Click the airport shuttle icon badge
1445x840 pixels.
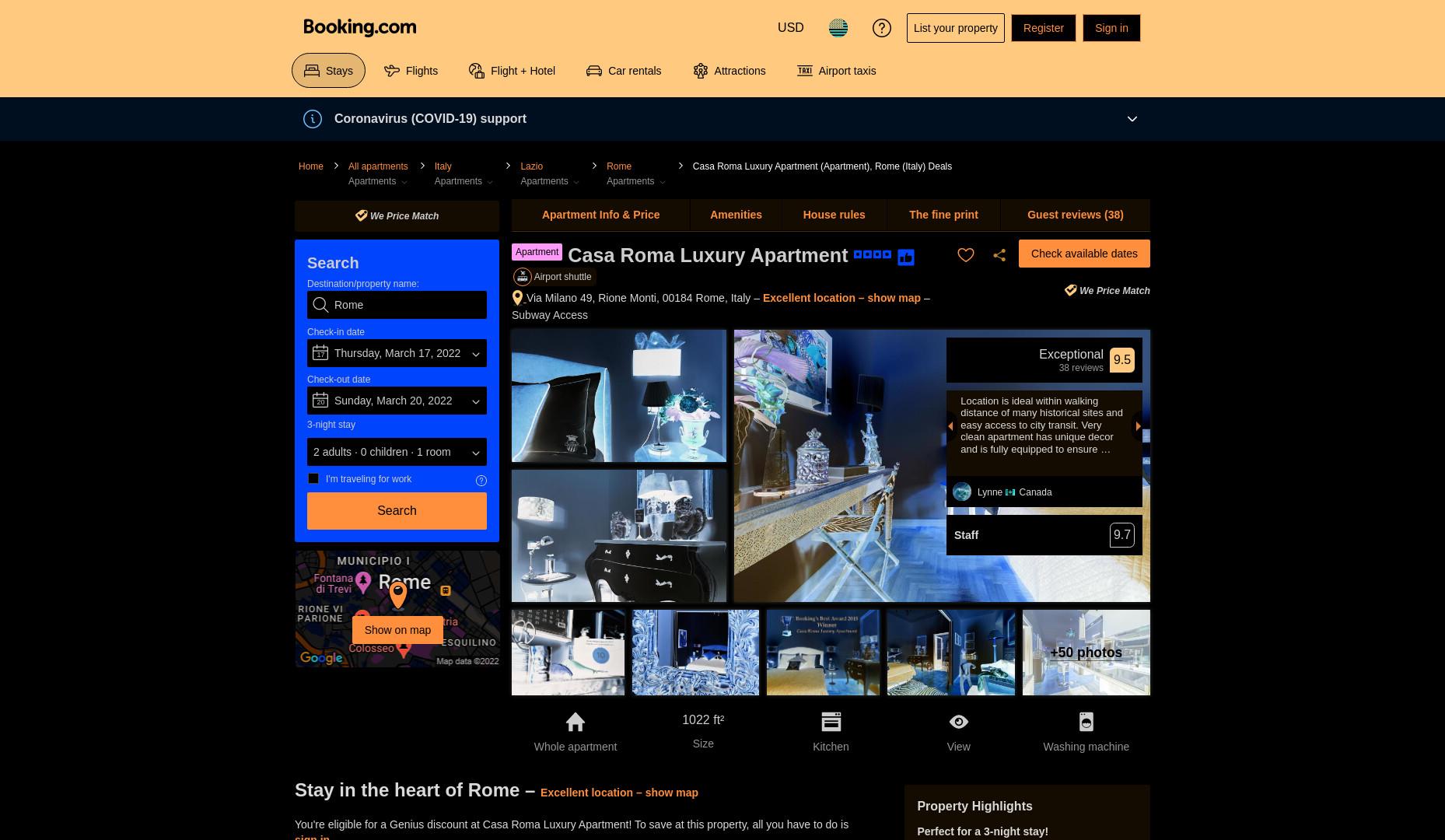(x=522, y=277)
